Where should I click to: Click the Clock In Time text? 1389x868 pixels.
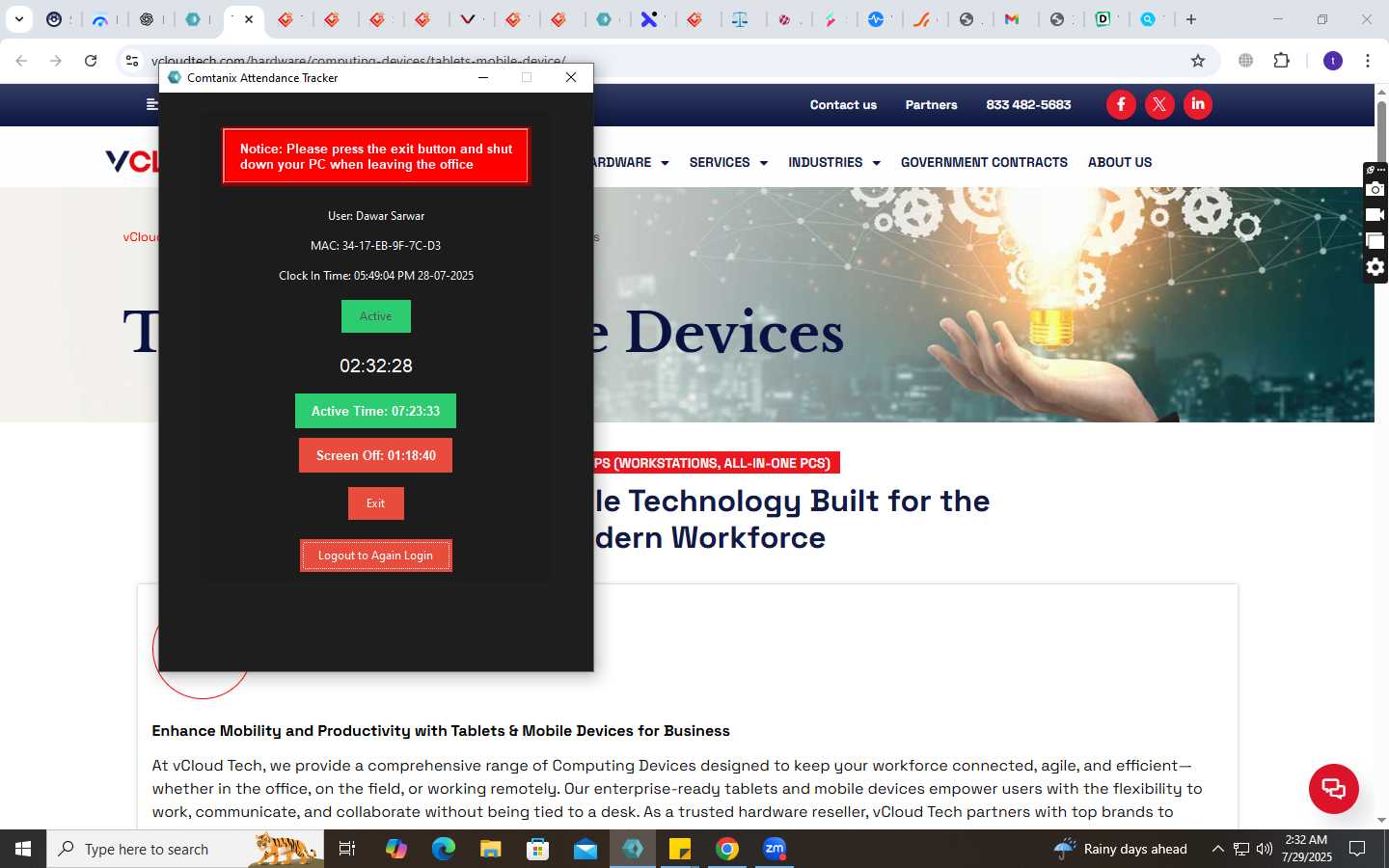click(375, 276)
